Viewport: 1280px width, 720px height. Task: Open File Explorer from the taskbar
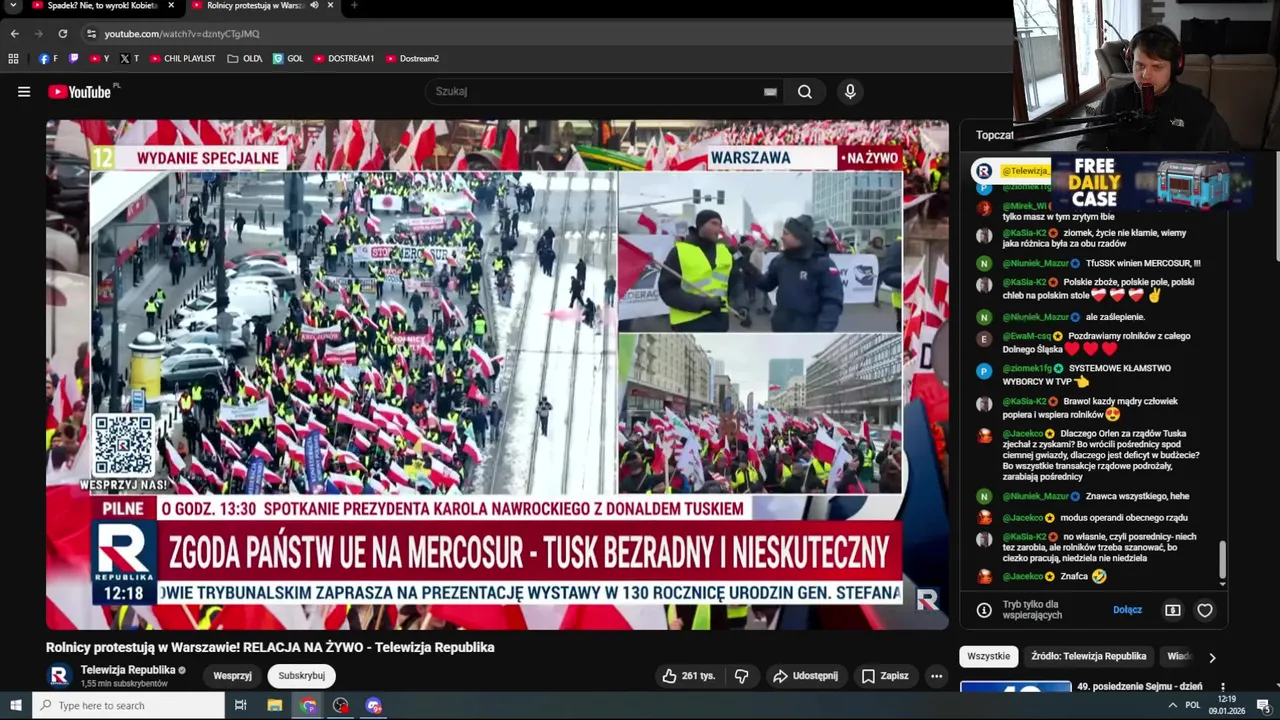pos(275,705)
